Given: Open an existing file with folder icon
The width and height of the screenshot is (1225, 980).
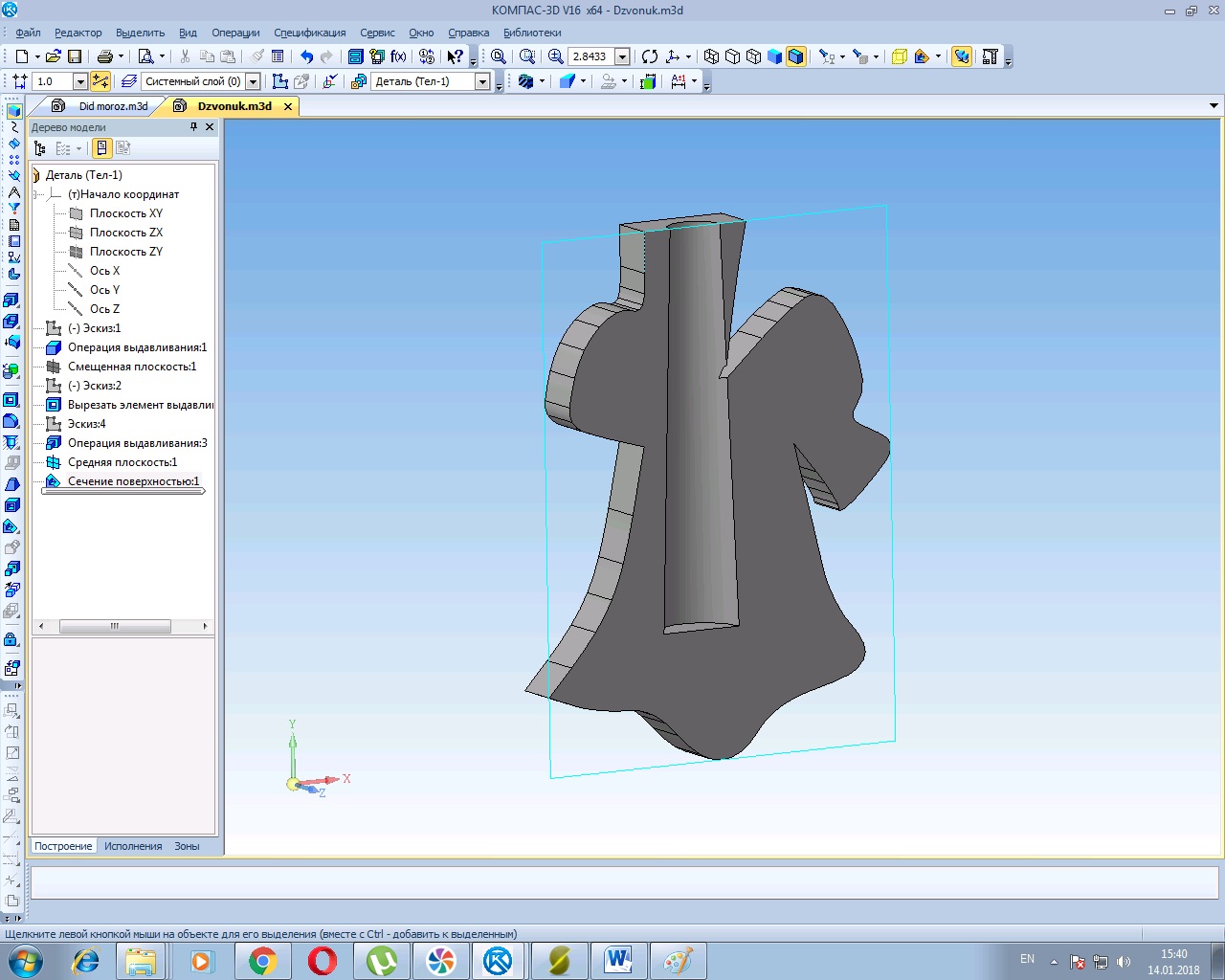Looking at the screenshot, I should [53, 56].
